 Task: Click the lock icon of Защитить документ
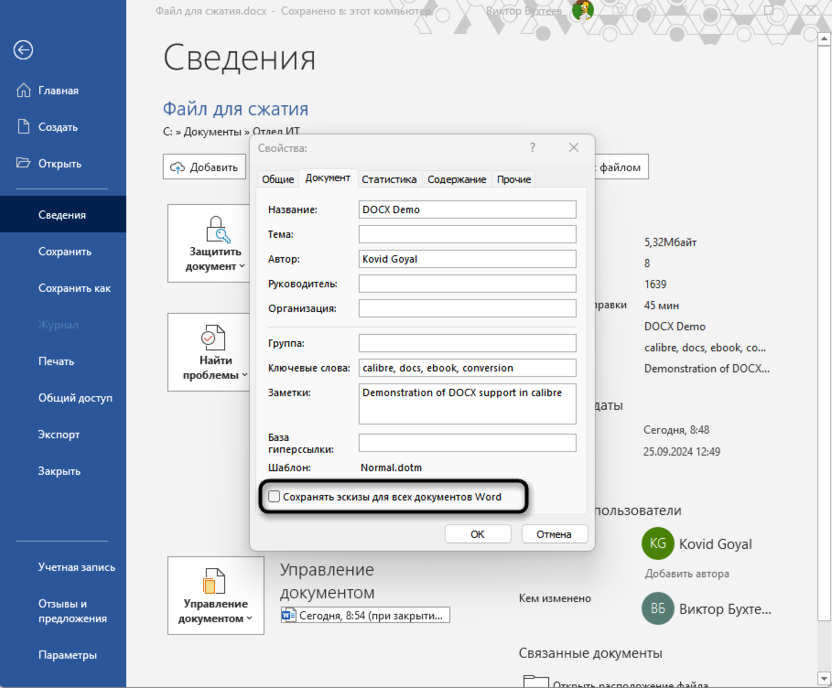(x=216, y=229)
